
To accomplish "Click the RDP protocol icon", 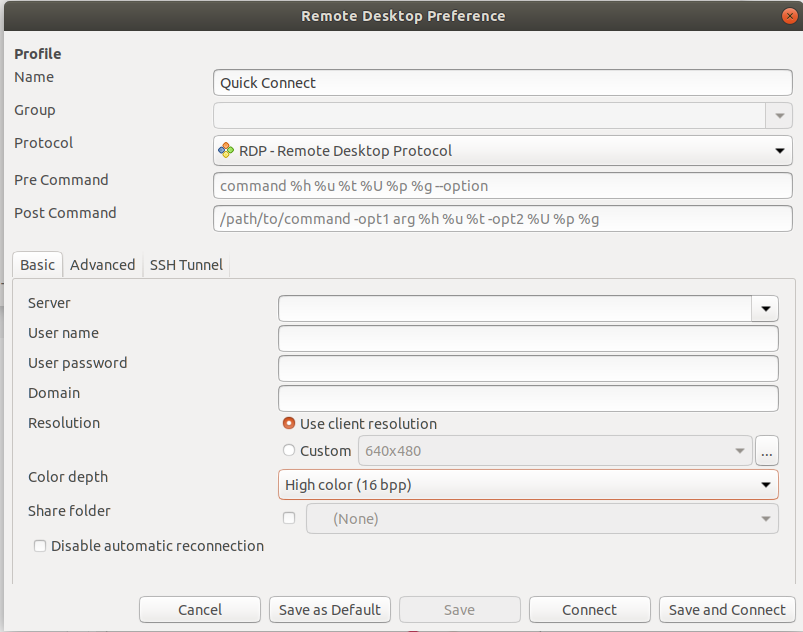I will 227,151.
